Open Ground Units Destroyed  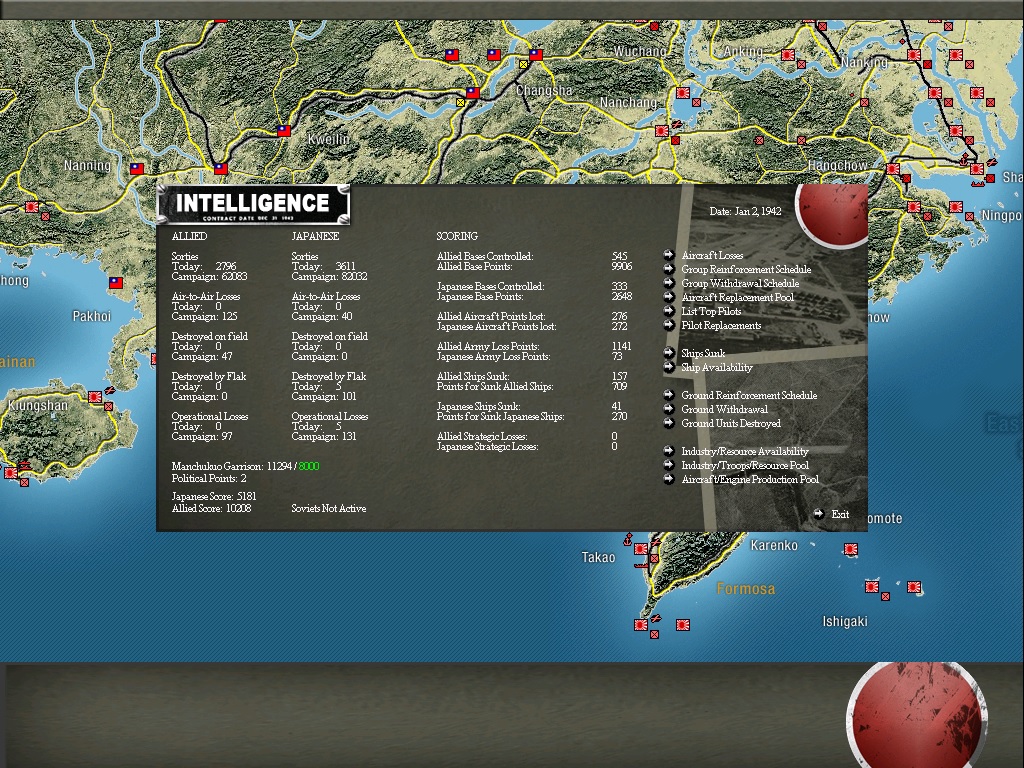coord(731,423)
